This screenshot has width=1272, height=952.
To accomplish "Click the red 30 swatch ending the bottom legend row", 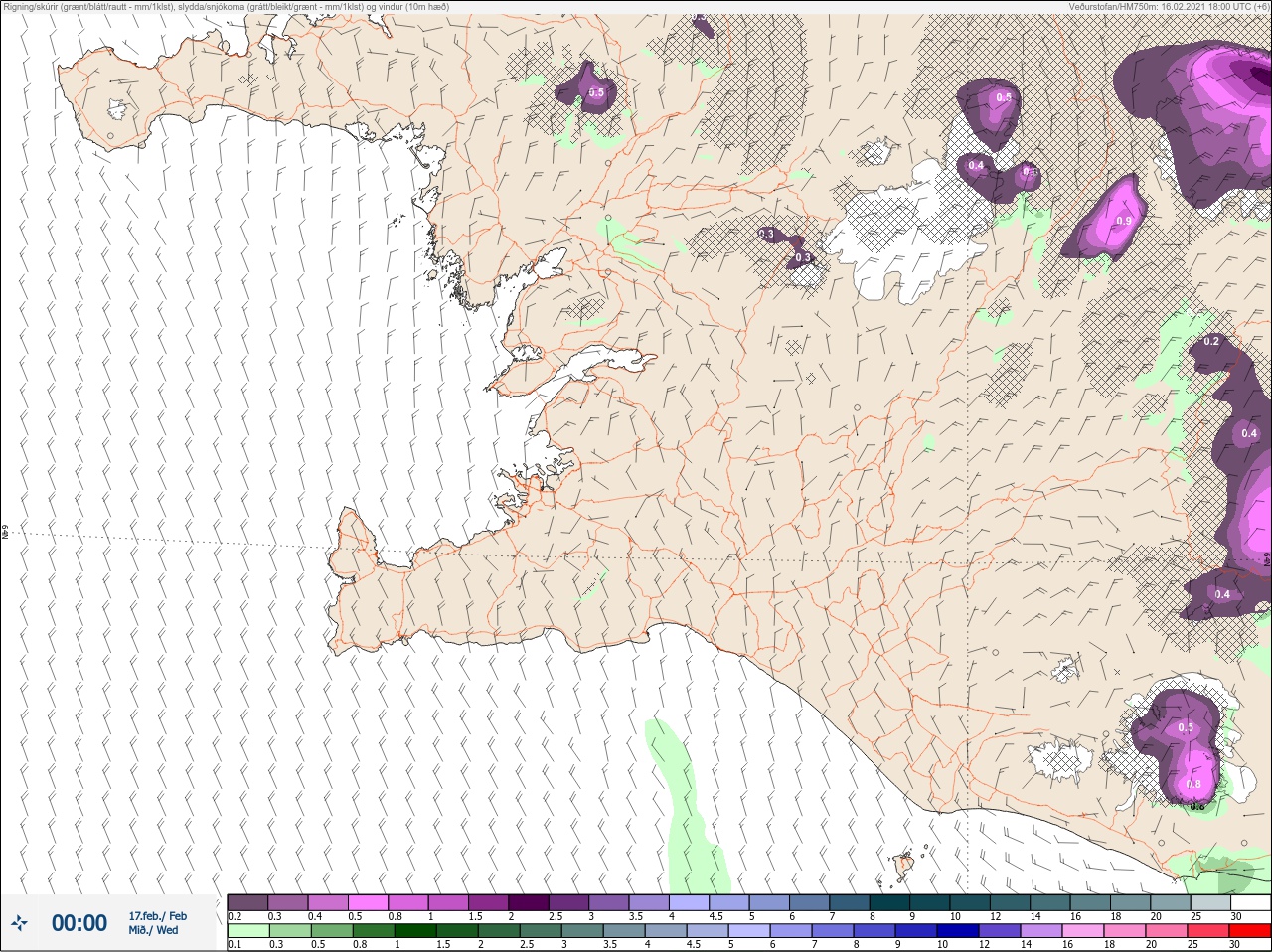I will tap(1249, 931).
